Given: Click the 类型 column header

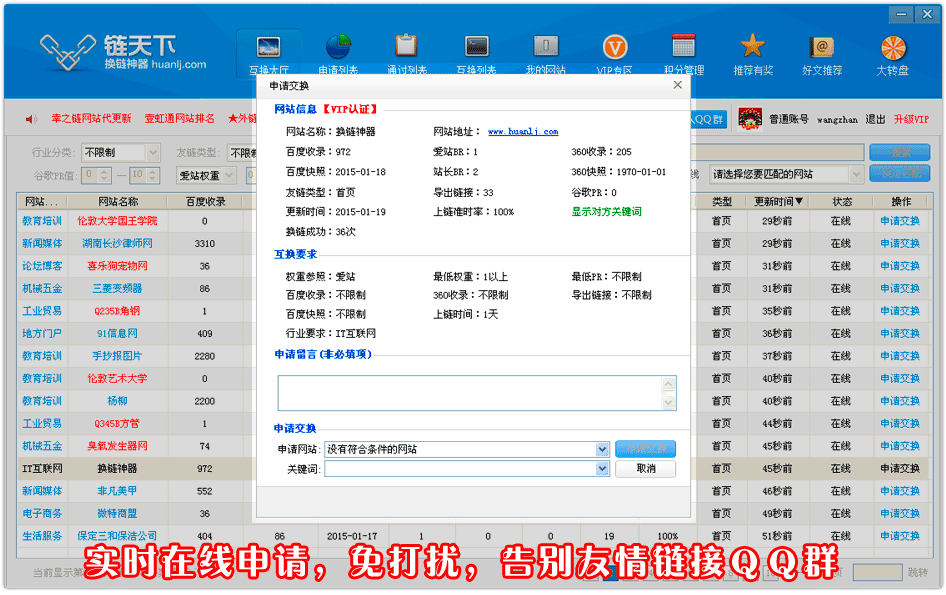Looking at the screenshot, I should (721, 202).
